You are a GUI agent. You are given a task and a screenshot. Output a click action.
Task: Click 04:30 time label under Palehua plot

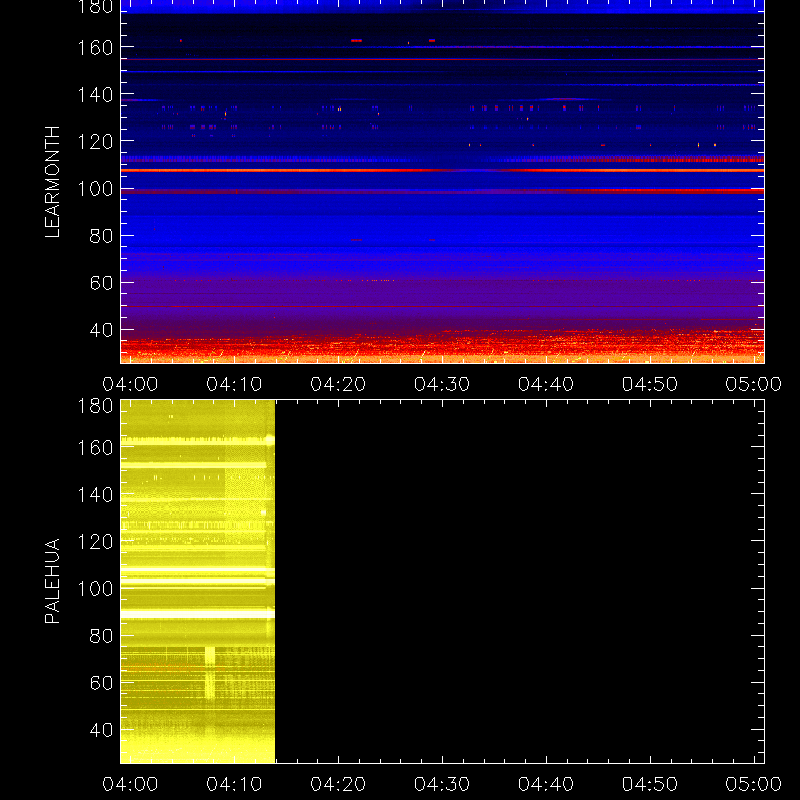[x=442, y=784]
